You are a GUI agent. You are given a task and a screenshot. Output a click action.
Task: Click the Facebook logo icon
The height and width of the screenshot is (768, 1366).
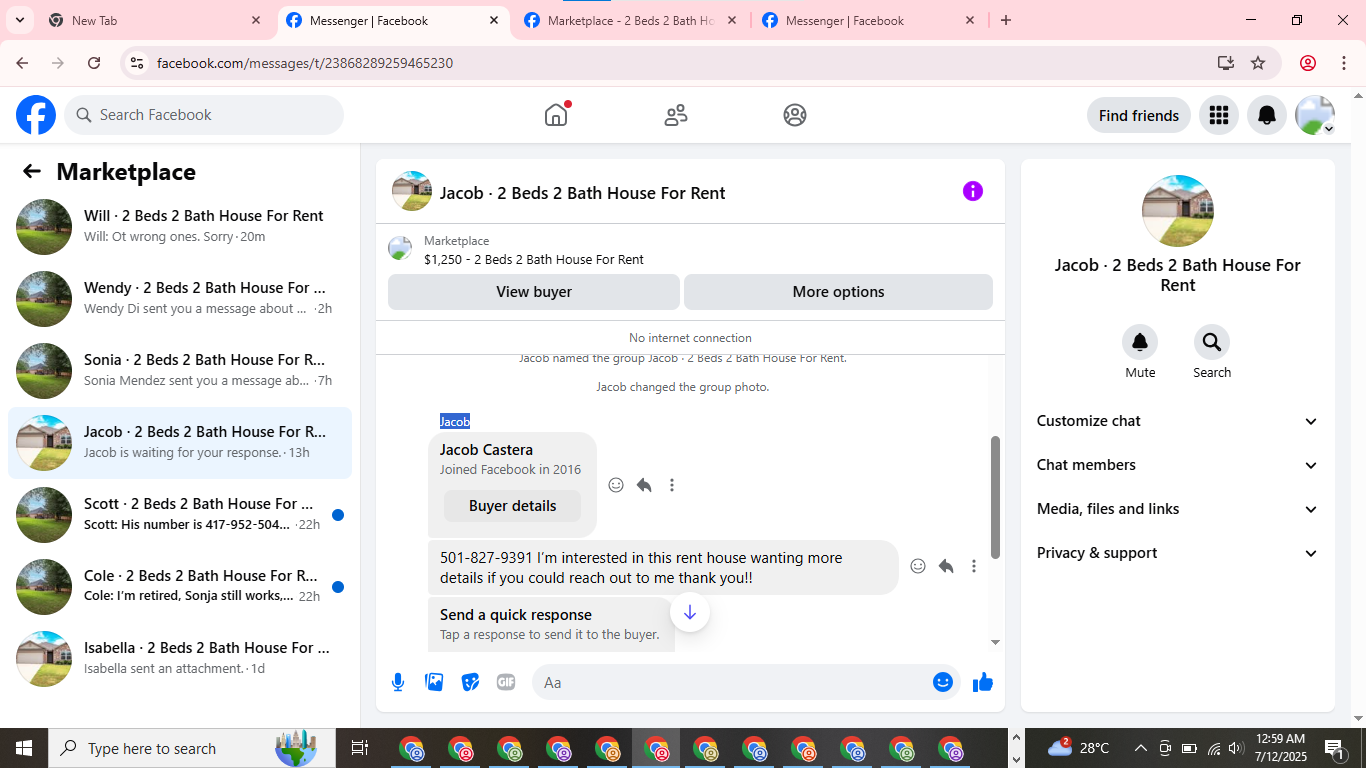[x=36, y=115]
